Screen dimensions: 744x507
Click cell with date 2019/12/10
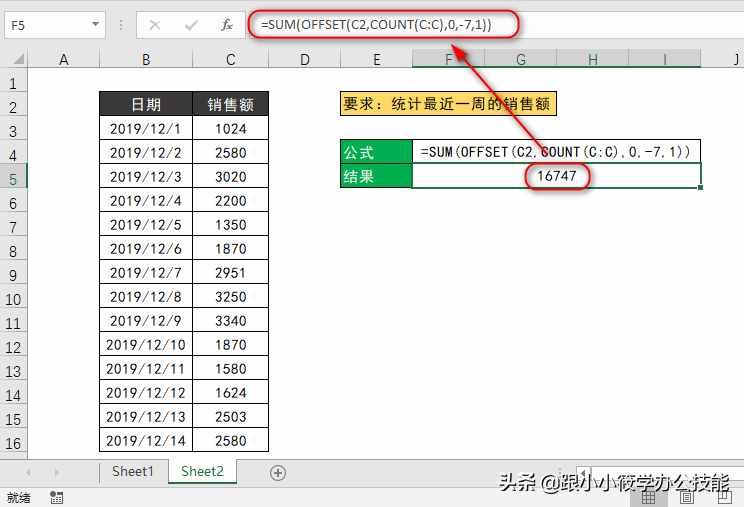coord(146,345)
